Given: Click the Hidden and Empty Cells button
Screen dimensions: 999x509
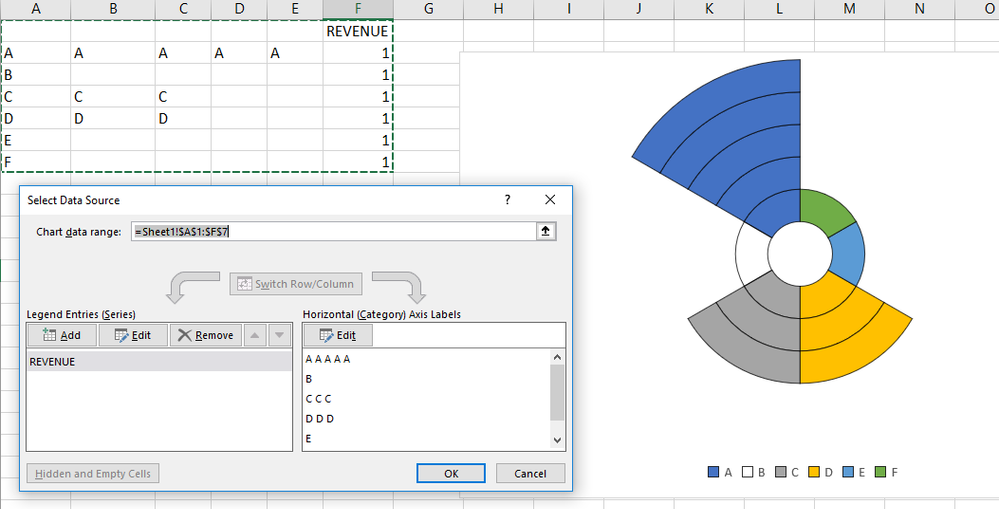Looking at the screenshot, I should point(93,473).
